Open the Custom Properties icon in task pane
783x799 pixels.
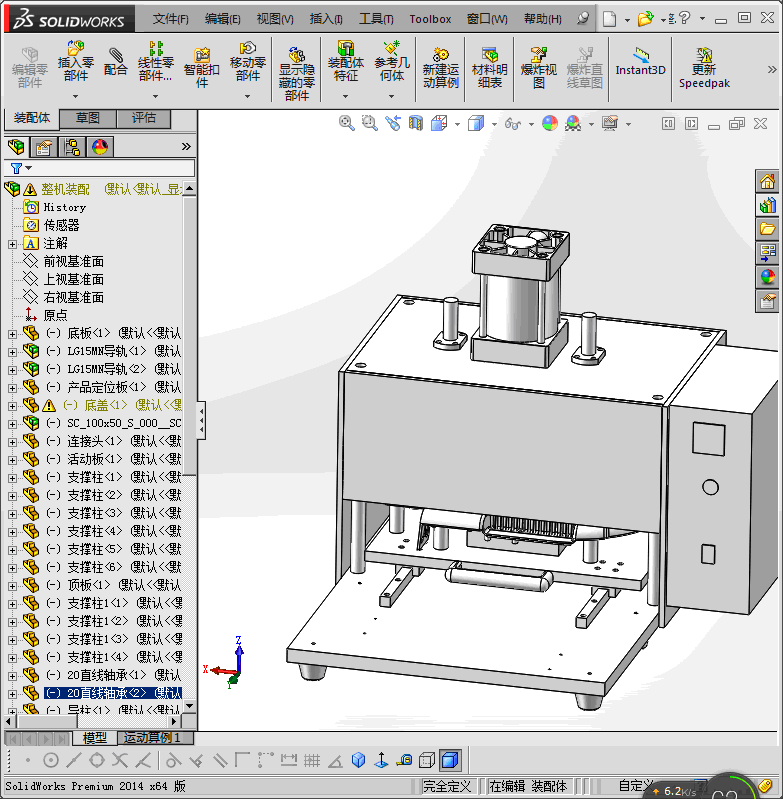click(x=767, y=301)
